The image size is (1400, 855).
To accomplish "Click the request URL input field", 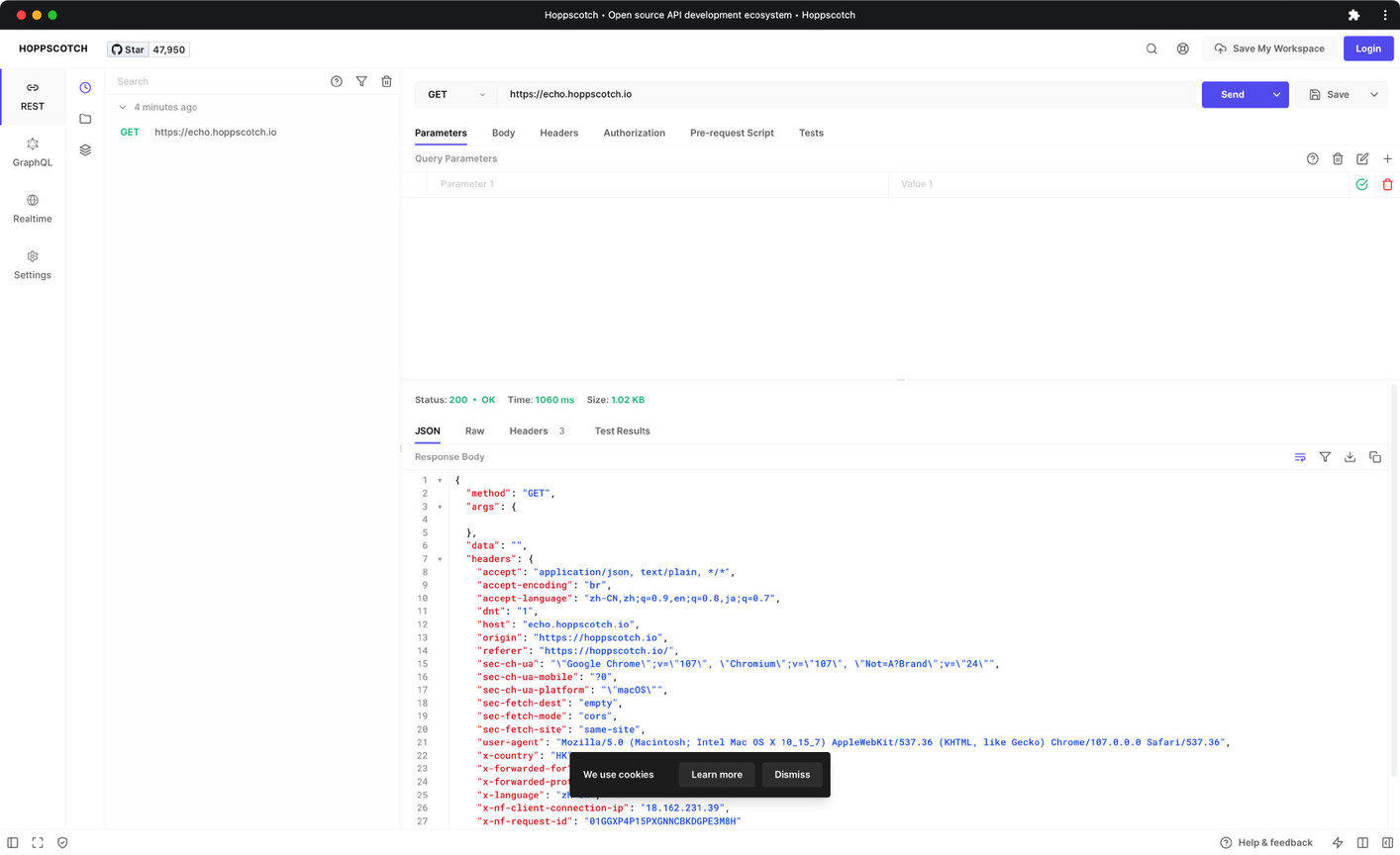I will [848, 95].
